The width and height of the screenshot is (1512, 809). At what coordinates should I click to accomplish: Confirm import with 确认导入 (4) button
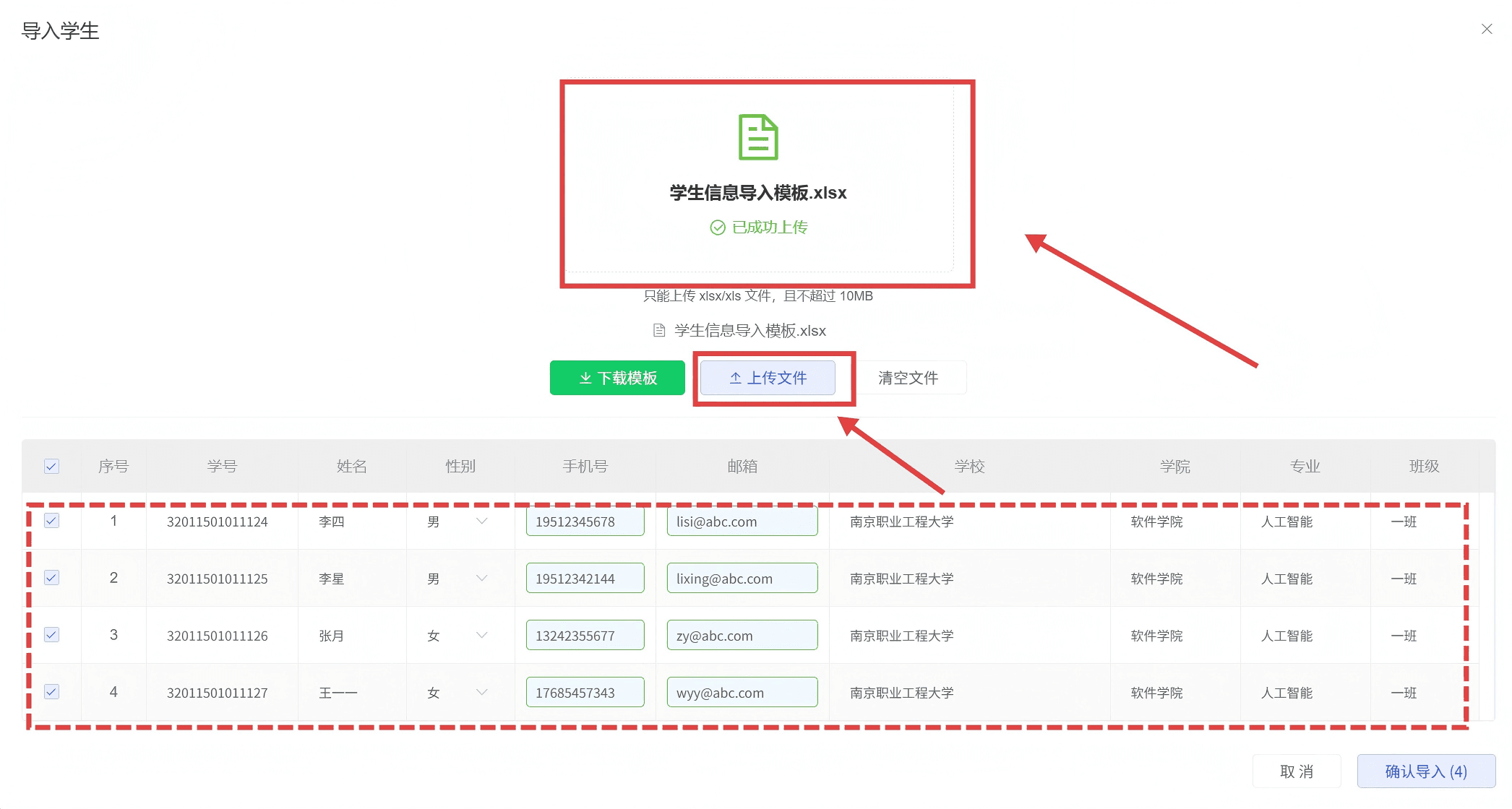(x=1425, y=771)
